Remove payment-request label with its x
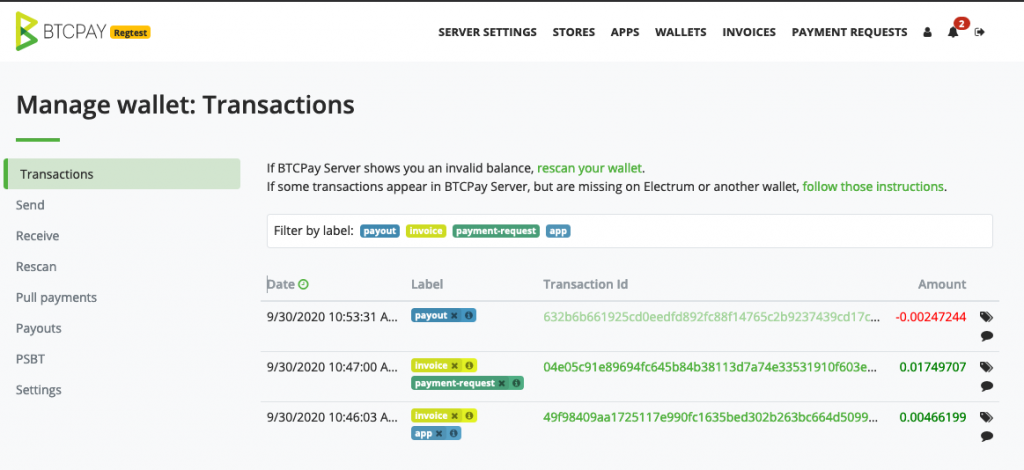The width and height of the screenshot is (1024, 470). (x=502, y=383)
